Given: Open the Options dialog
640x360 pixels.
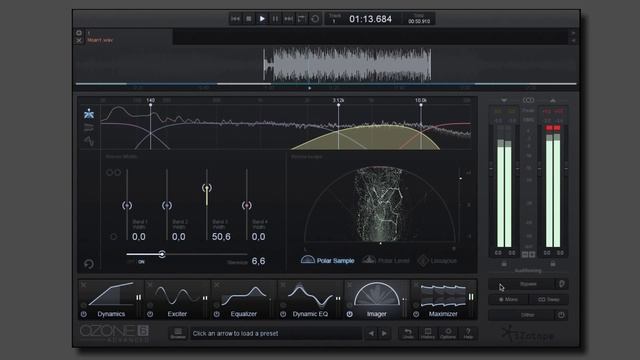Looking at the screenshot, I should 448,333.
